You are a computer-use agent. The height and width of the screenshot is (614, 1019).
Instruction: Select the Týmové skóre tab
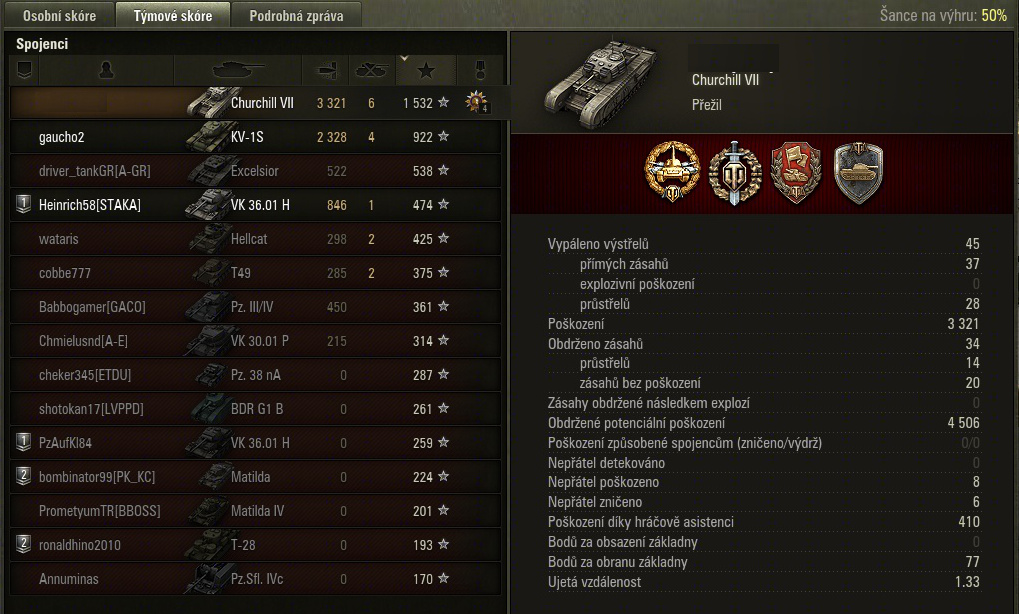click(173, 15)
